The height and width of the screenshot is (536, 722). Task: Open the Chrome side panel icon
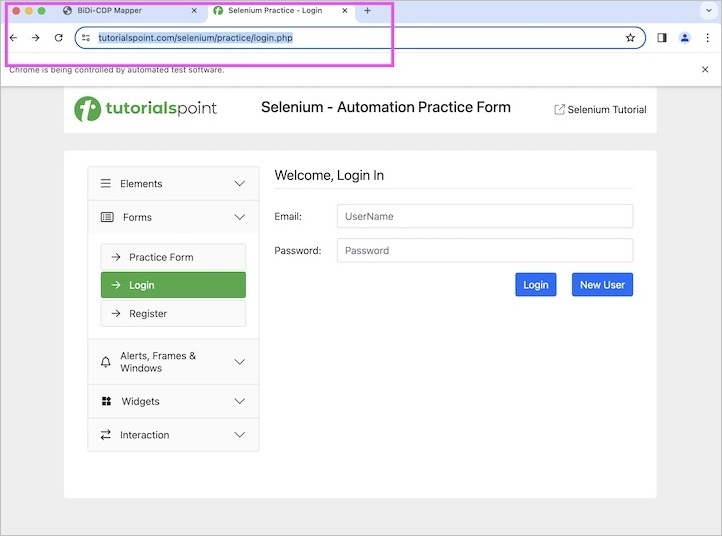pyautogui.click(x=662, y=38)
